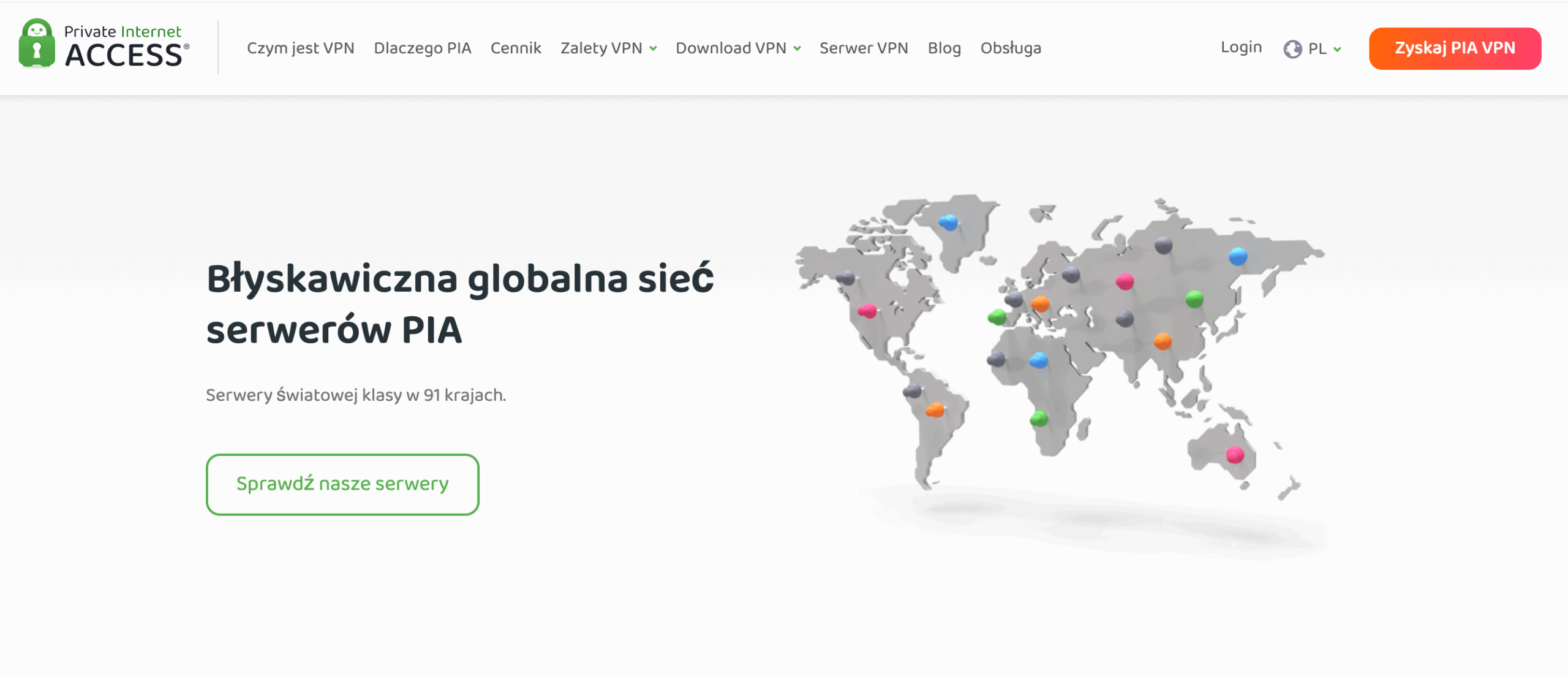This screenshot has height=676, width=1568.
Task: Click the pink pin on western USA
Action: click(867, 311)
